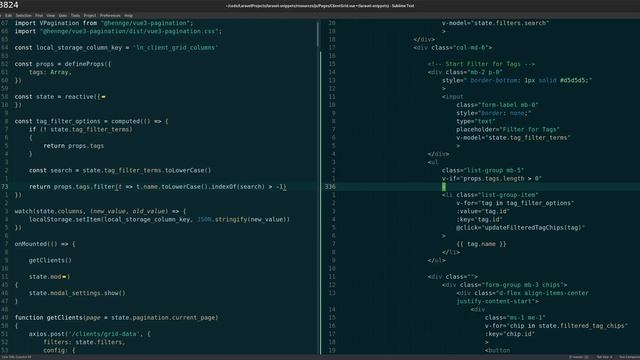Viewport: 640px width, 360px height.
Task: Click 'class="ms-1 me-1"' line
Action: pyautogui.click(x=515, y=317)
